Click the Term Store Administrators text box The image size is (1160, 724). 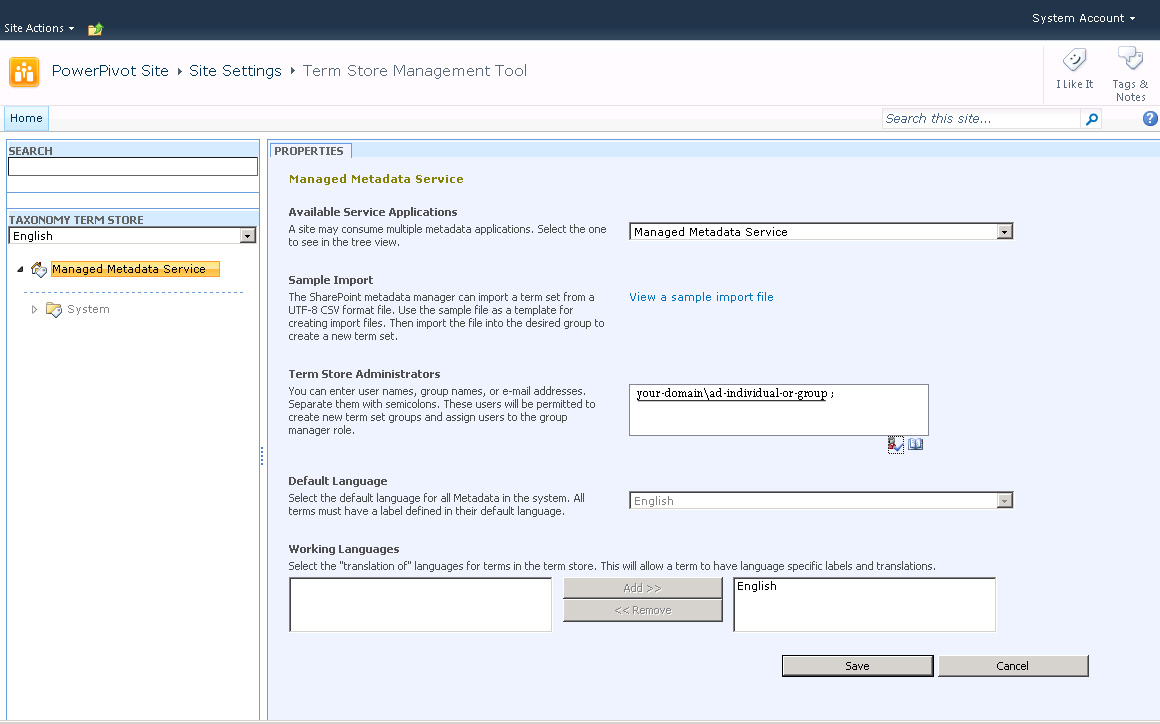(x=778, y=410)
